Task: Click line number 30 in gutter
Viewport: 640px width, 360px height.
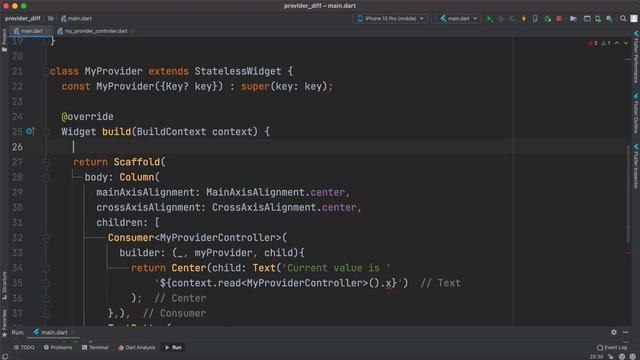Action: coord(17,207)
